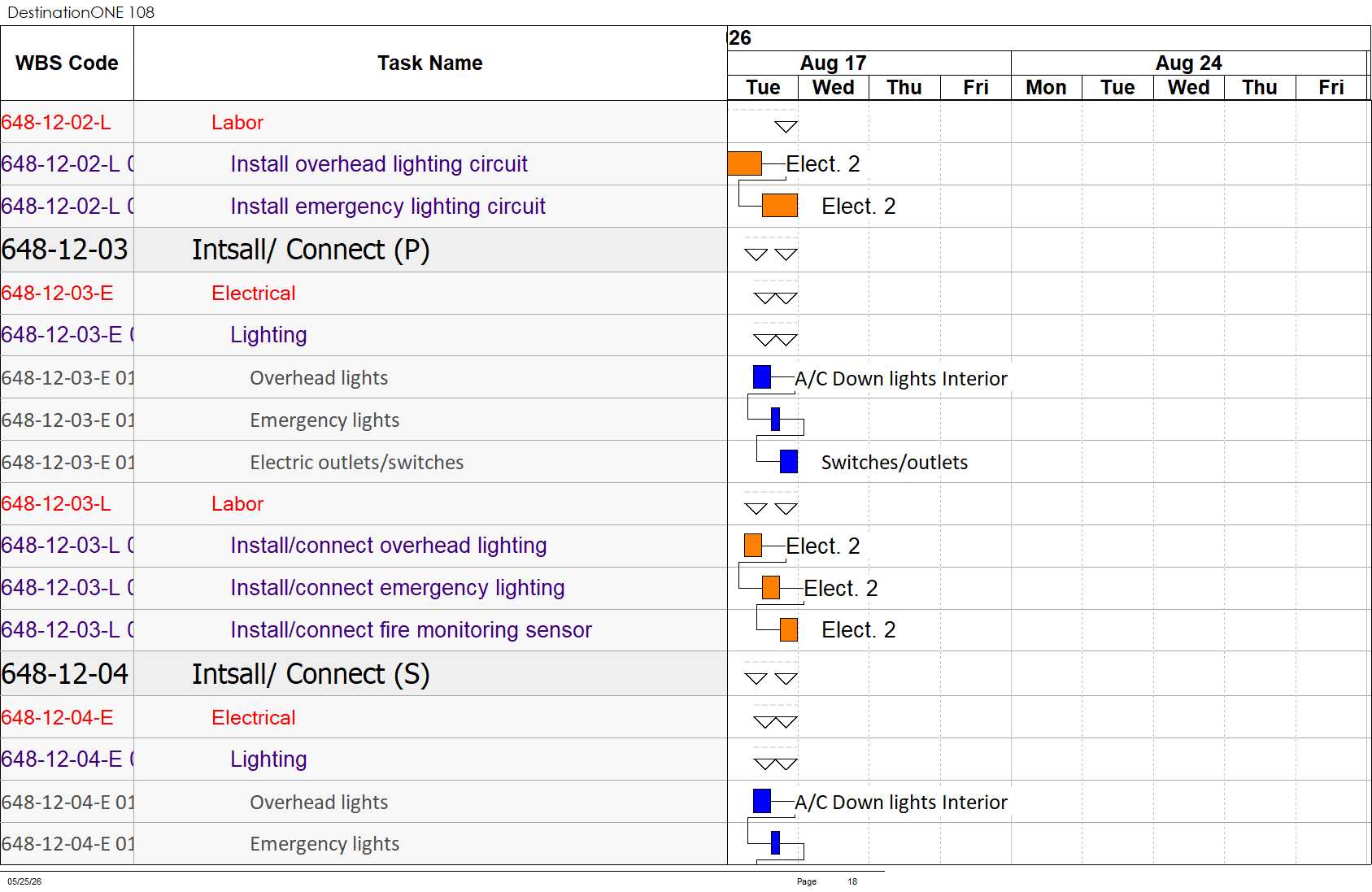Select the WBS Code column header
The image size is (1372, 892).
[67, 63]
